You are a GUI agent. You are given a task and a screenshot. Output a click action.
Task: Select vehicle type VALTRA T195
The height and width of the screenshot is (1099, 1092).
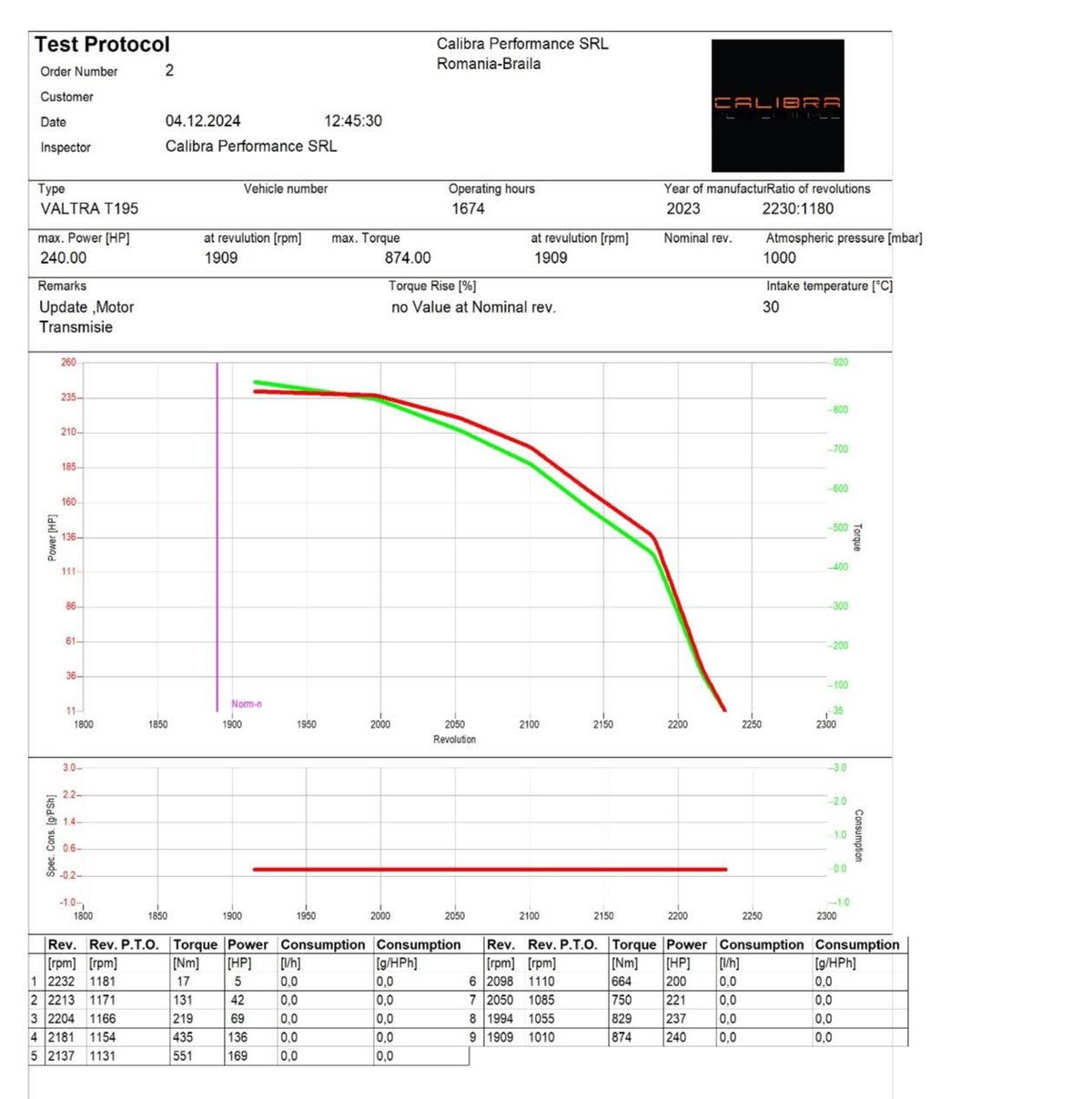click(89, 208)
